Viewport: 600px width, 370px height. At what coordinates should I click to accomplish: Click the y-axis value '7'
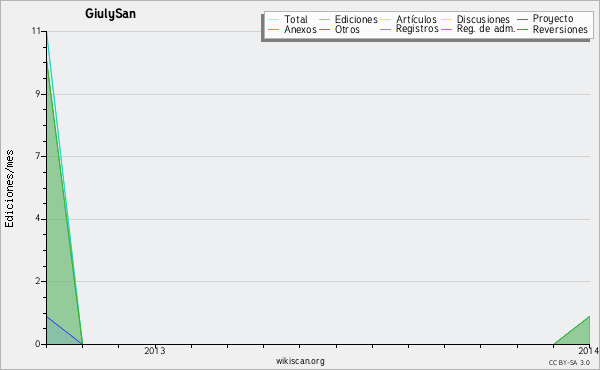(38, 156)
